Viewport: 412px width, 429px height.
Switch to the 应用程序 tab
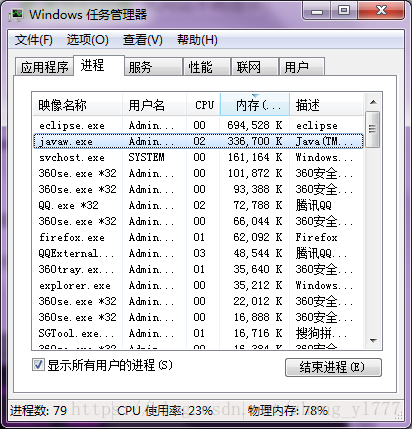tap(44, 67)
